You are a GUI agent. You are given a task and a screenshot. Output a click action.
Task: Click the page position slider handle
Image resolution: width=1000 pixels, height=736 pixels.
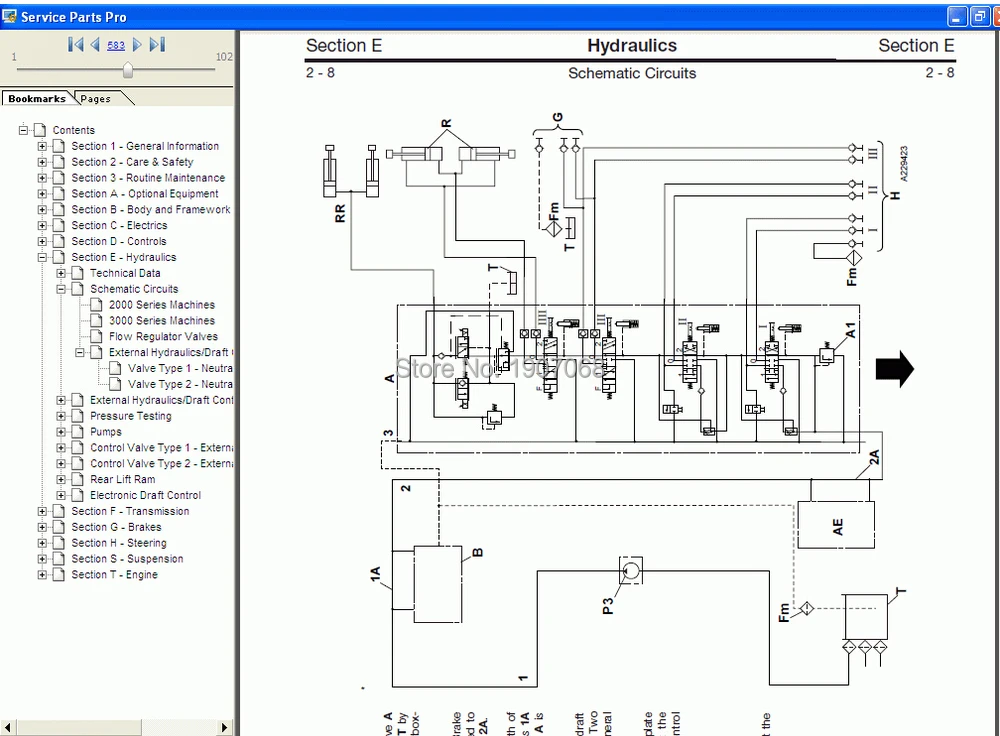click(128, 70)
